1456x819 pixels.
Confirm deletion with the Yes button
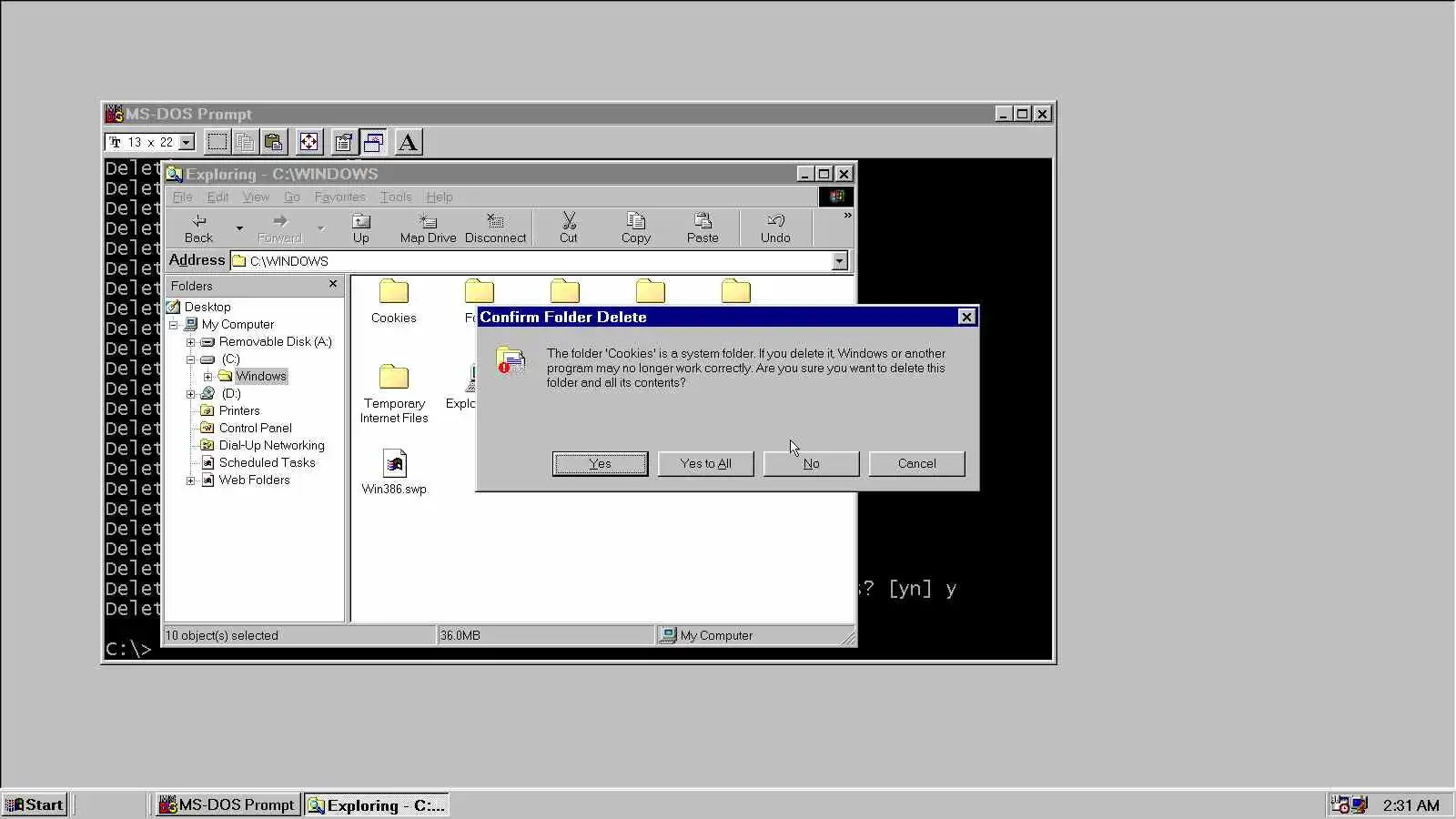click(x=600, y=463)
